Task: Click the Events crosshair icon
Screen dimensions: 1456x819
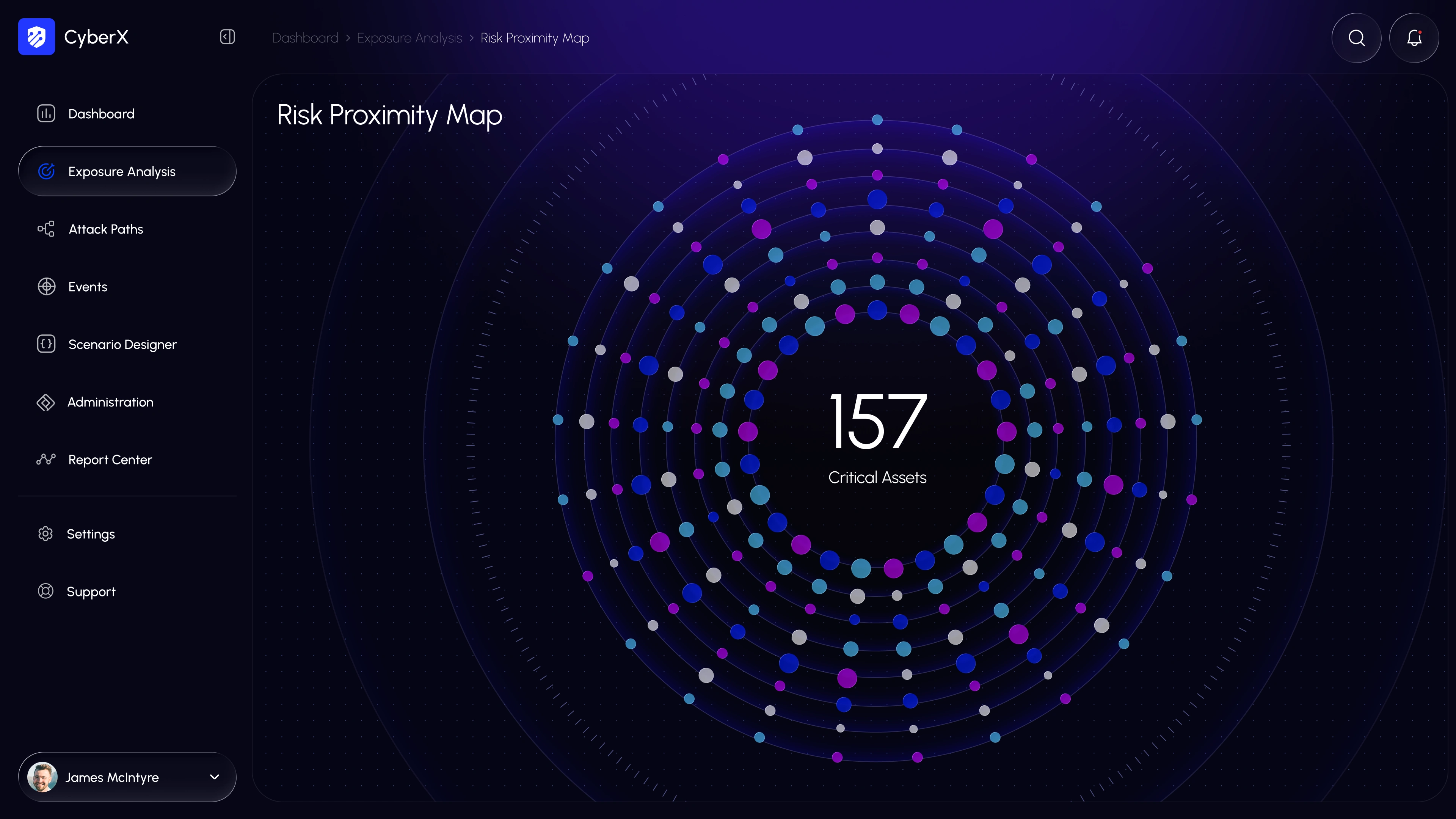Action: [x=46, y=287]
